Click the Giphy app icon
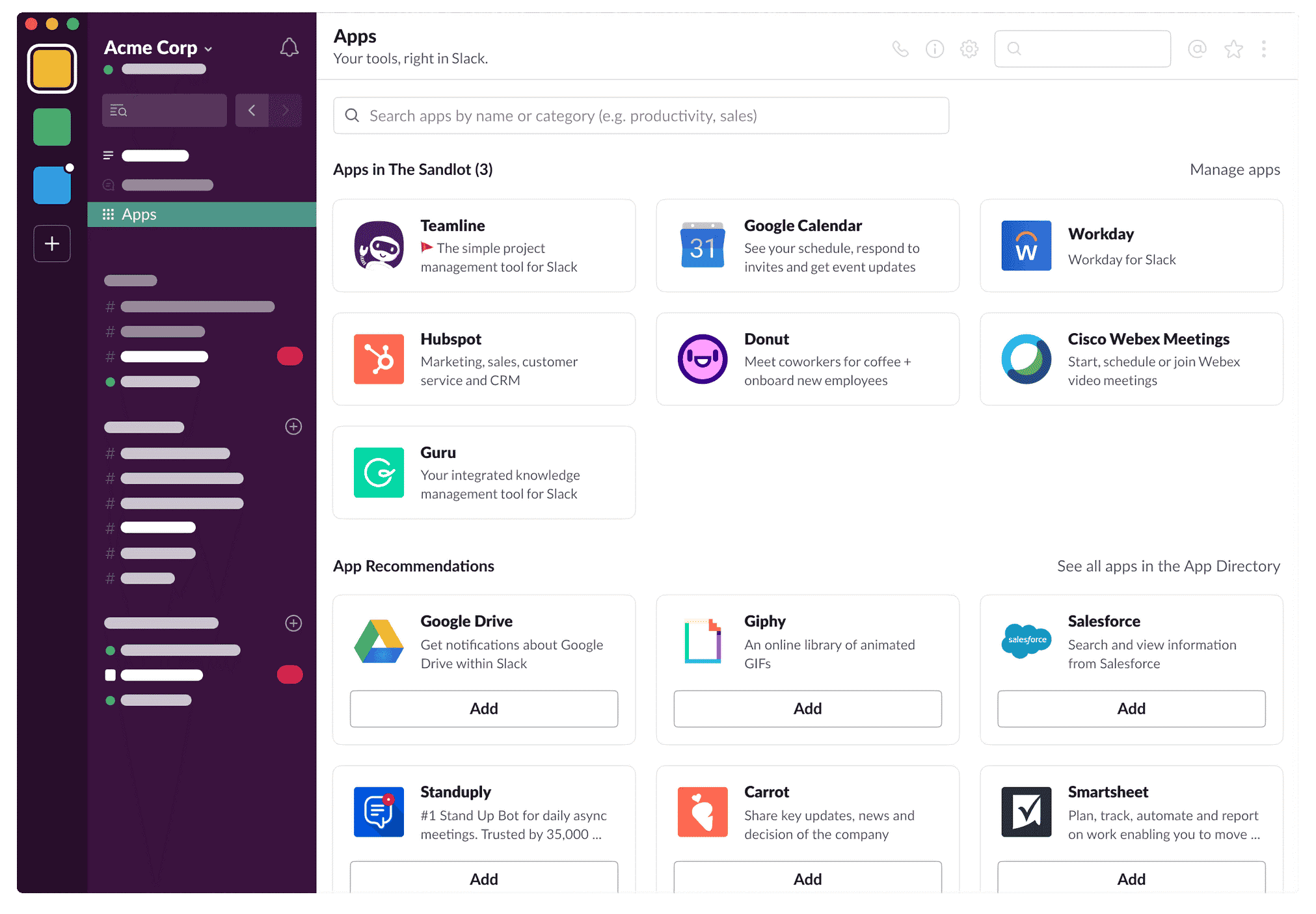The width and height of the screenshot is (1316, 914). [703, 641]
